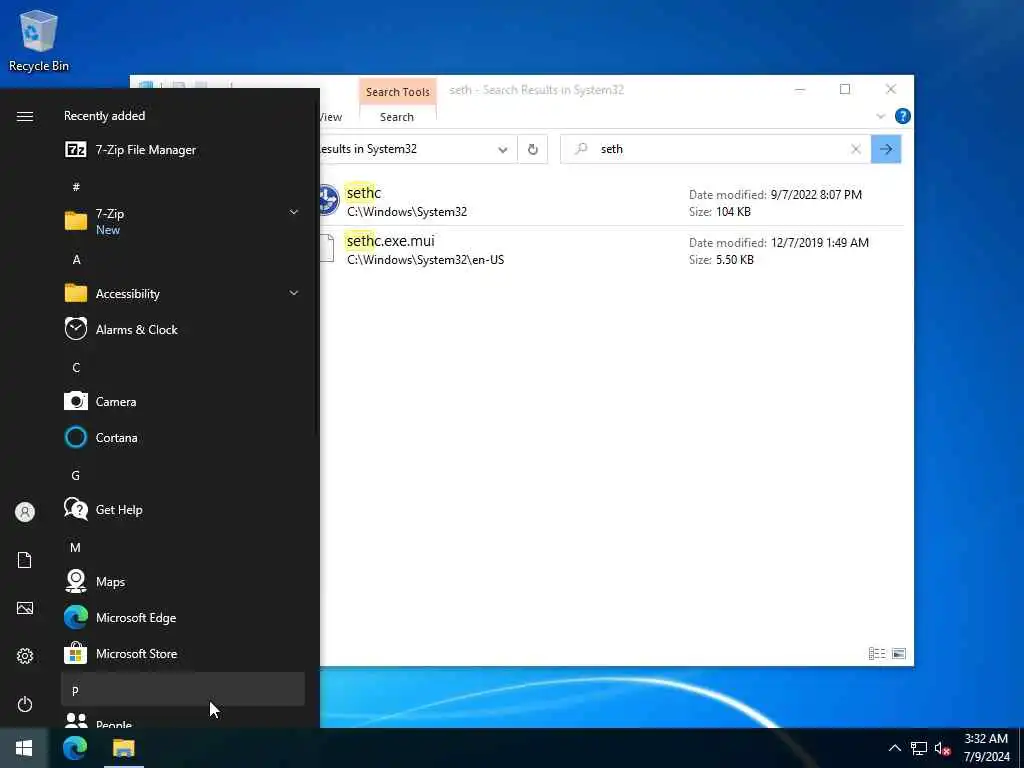Open Alarms & Clock app

[x=183, y=329]
